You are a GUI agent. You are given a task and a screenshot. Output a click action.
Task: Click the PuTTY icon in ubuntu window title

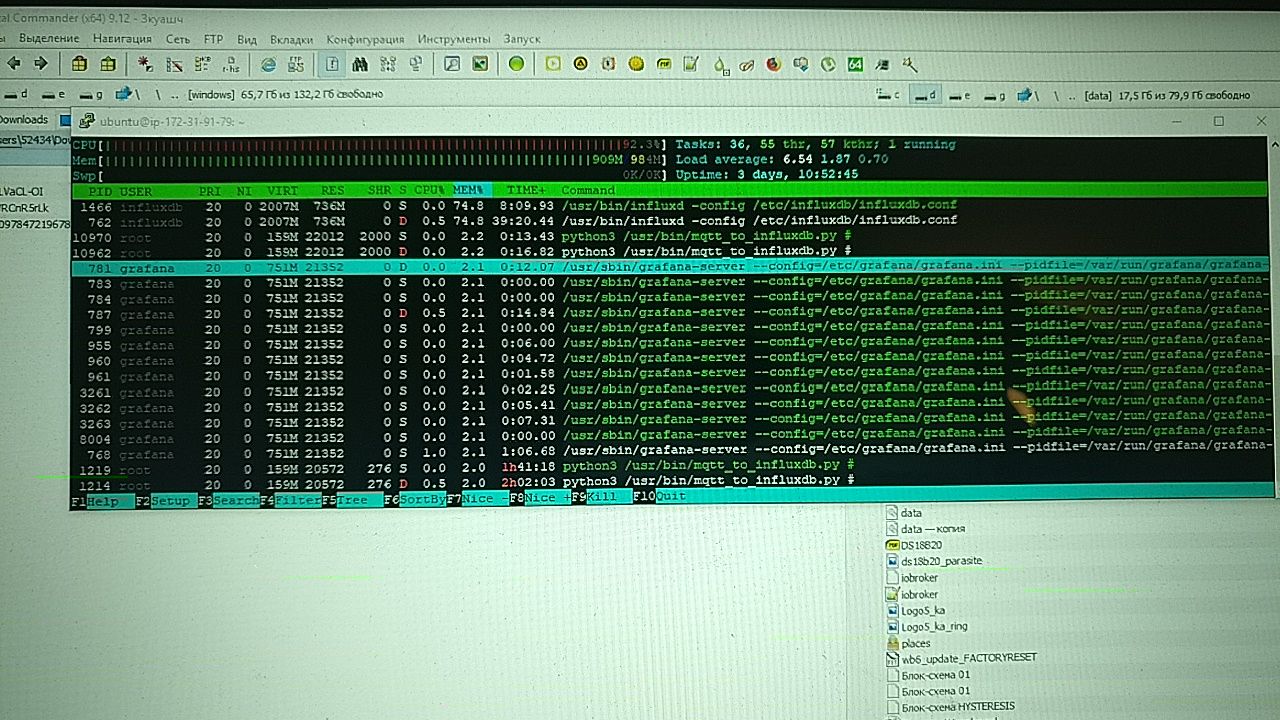[x=87, y=121]
